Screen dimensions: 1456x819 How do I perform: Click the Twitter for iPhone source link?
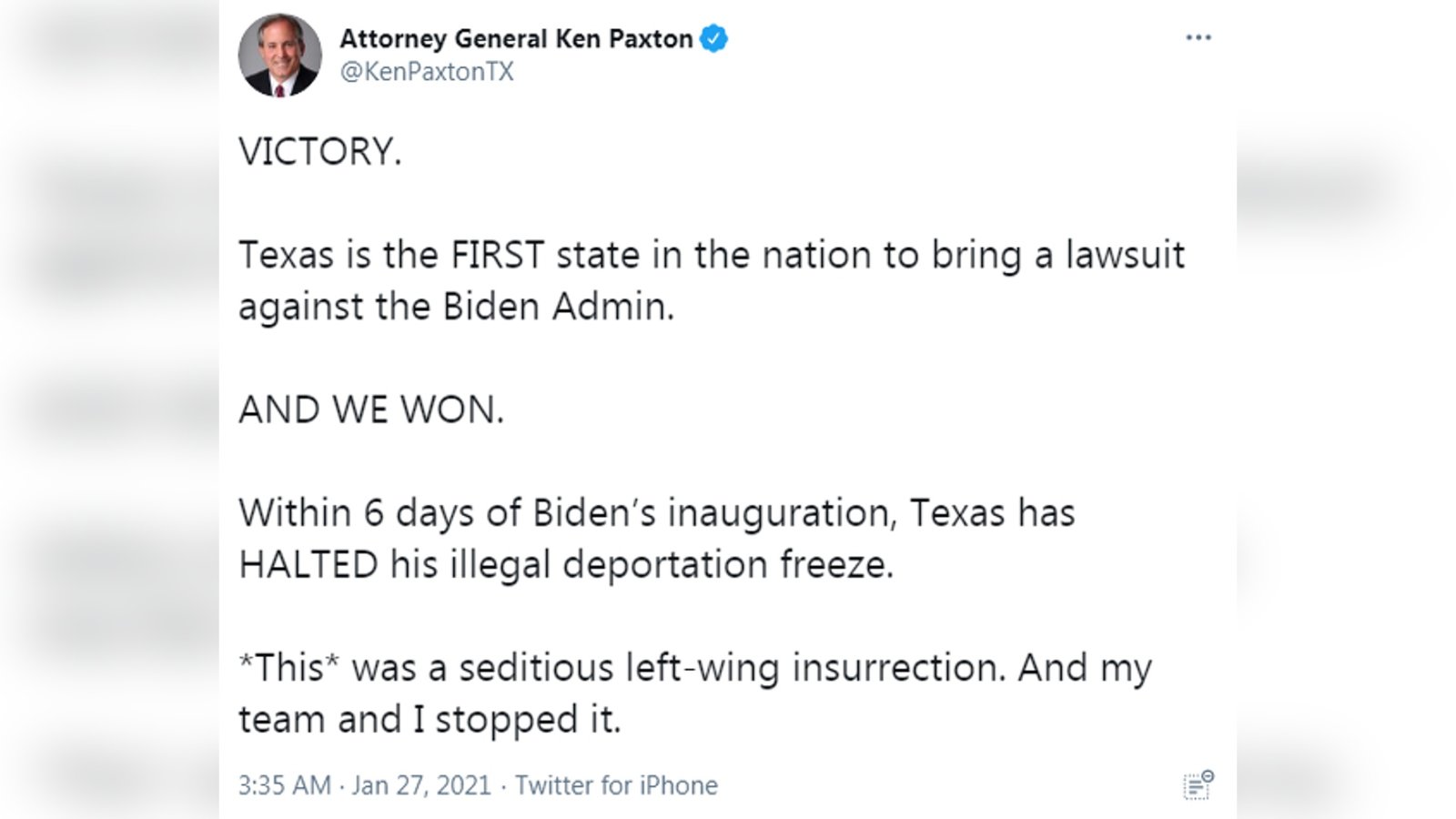(616, 785)
